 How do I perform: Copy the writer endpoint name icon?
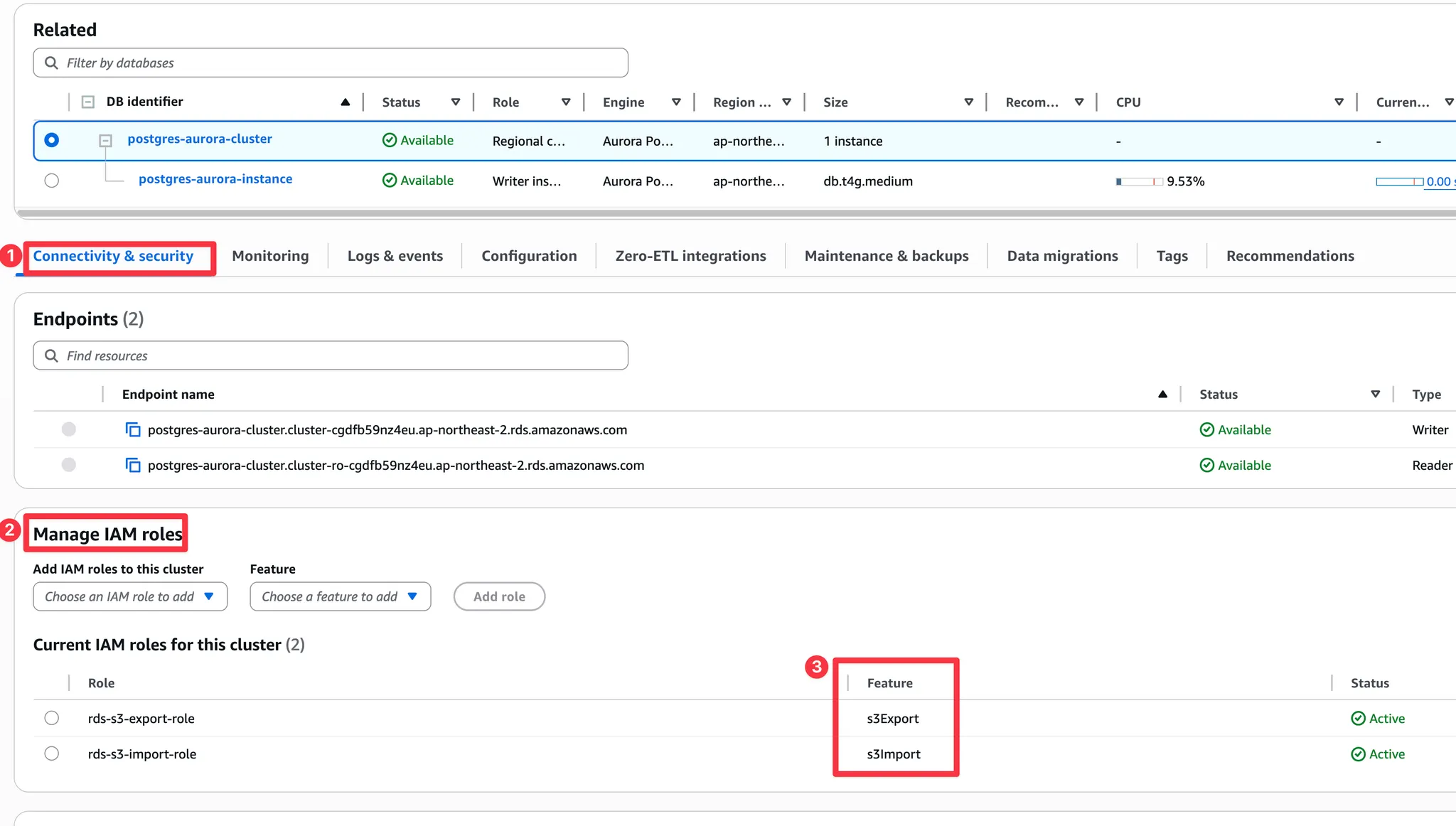click(x=133, y=429)
